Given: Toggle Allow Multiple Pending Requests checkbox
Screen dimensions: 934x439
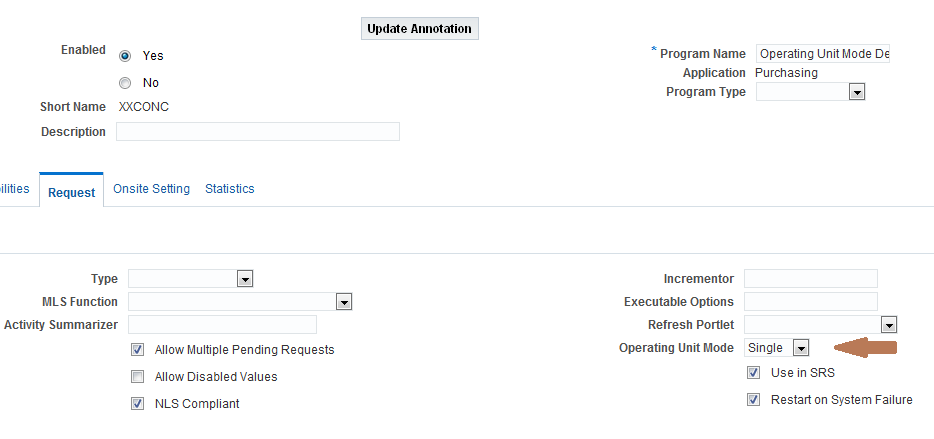Looking at the screenshot, I should [x=138, y=350].
